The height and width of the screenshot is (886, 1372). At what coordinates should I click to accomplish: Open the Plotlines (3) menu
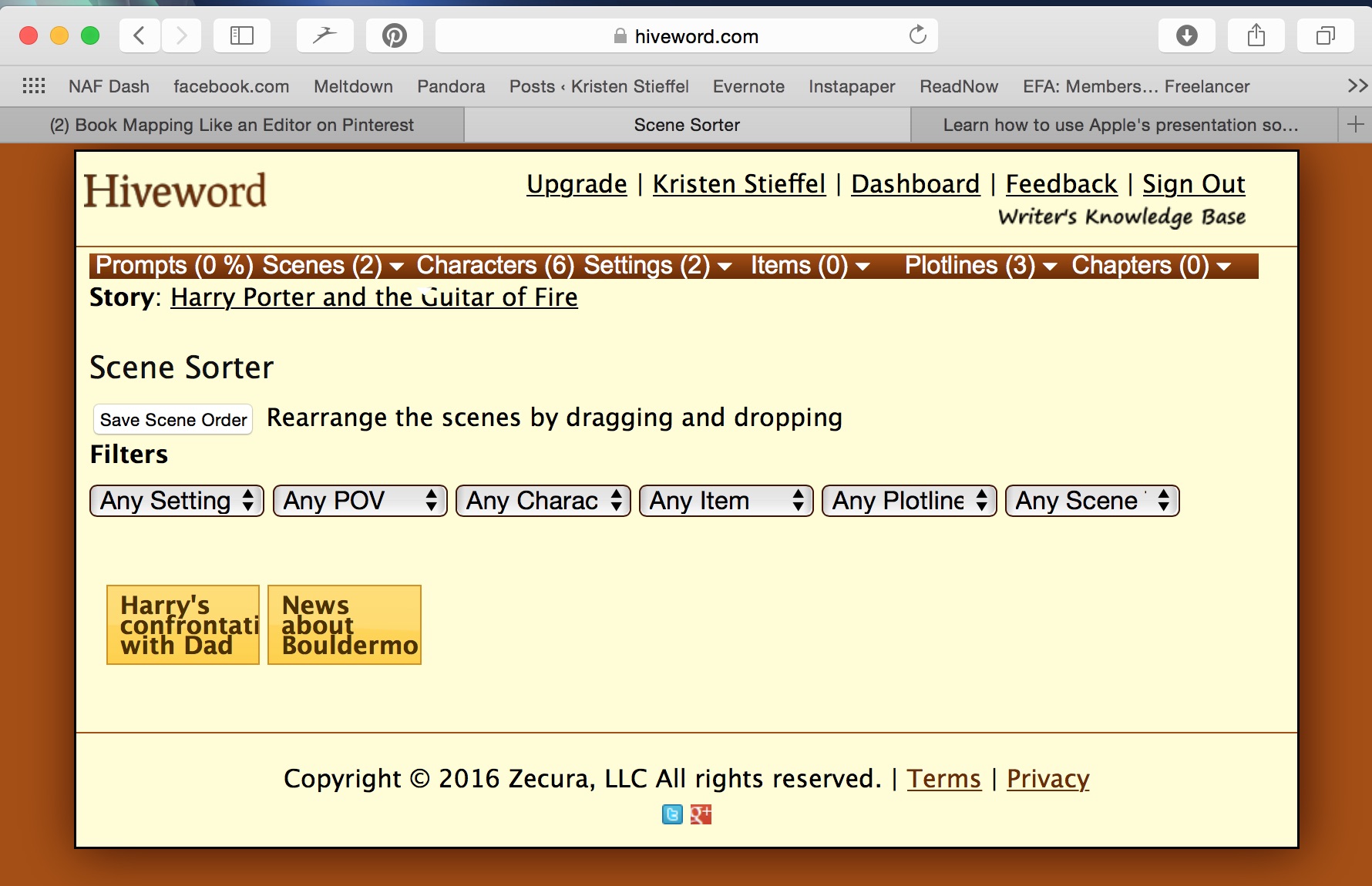click(x=980, y=266)
